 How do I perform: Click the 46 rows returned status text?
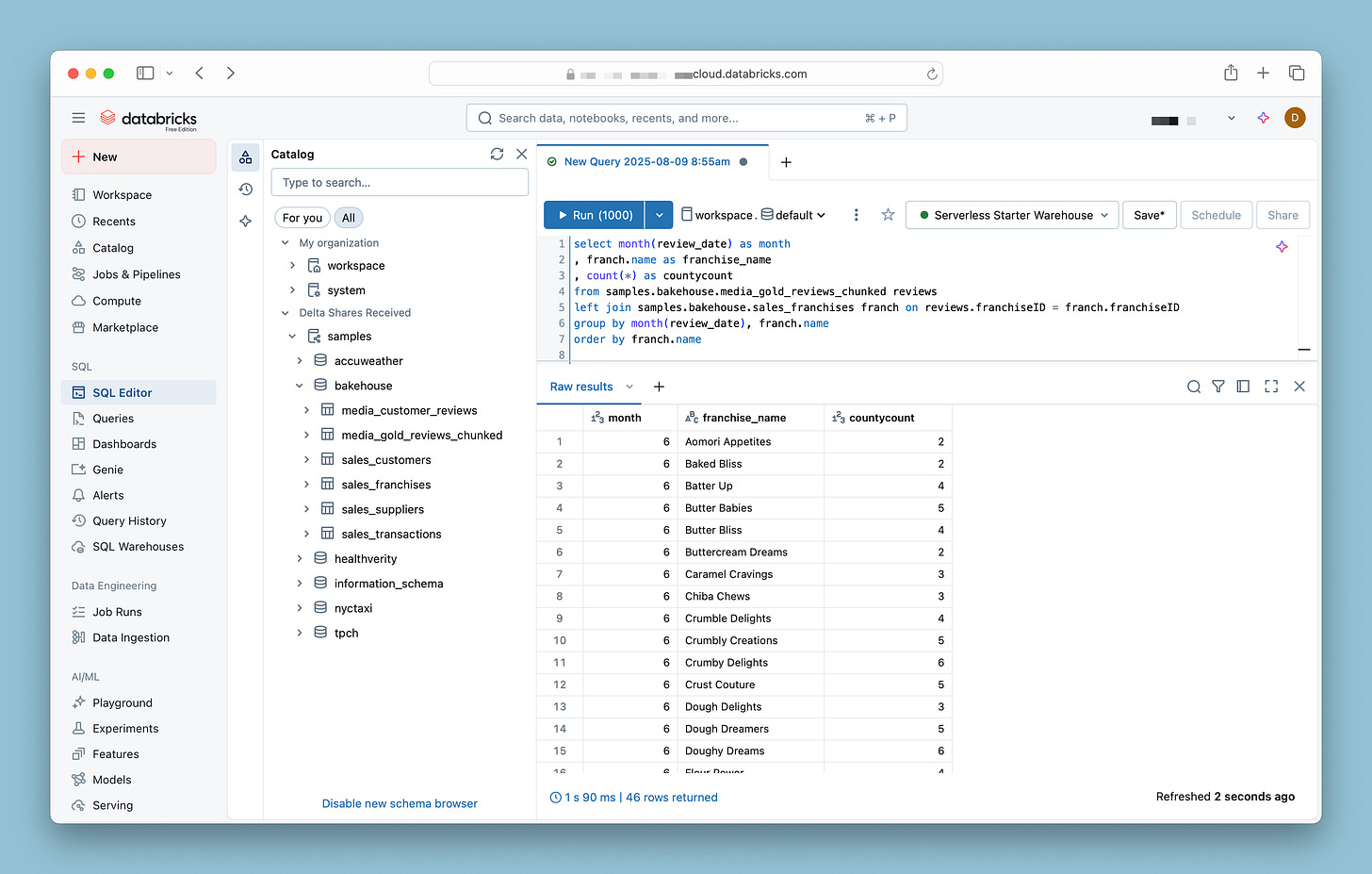tap(672, 798)
